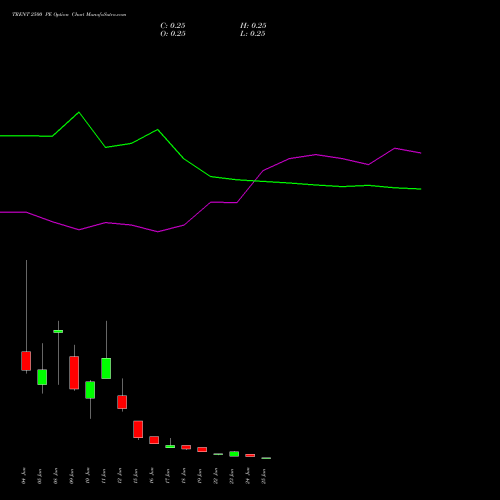The image size is (500, 500).
Task: Select the open value 'O: 0.25'
Action: point(173,34)
